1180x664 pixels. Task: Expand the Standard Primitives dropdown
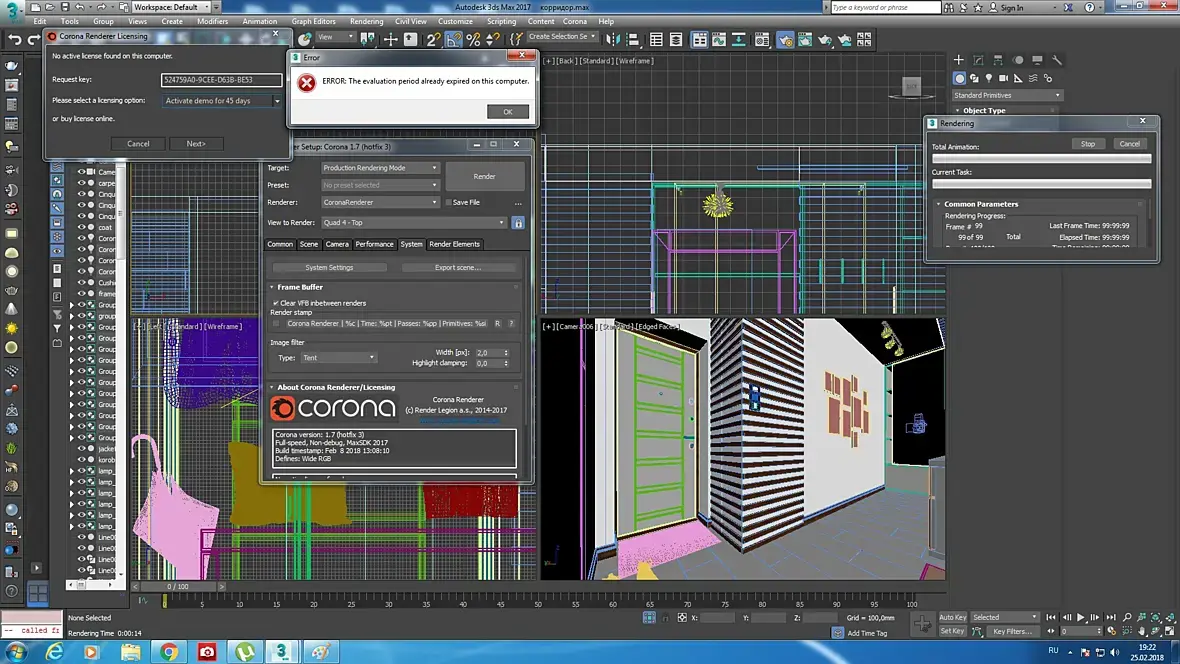pyautogui.click(x=1008, y=95)
